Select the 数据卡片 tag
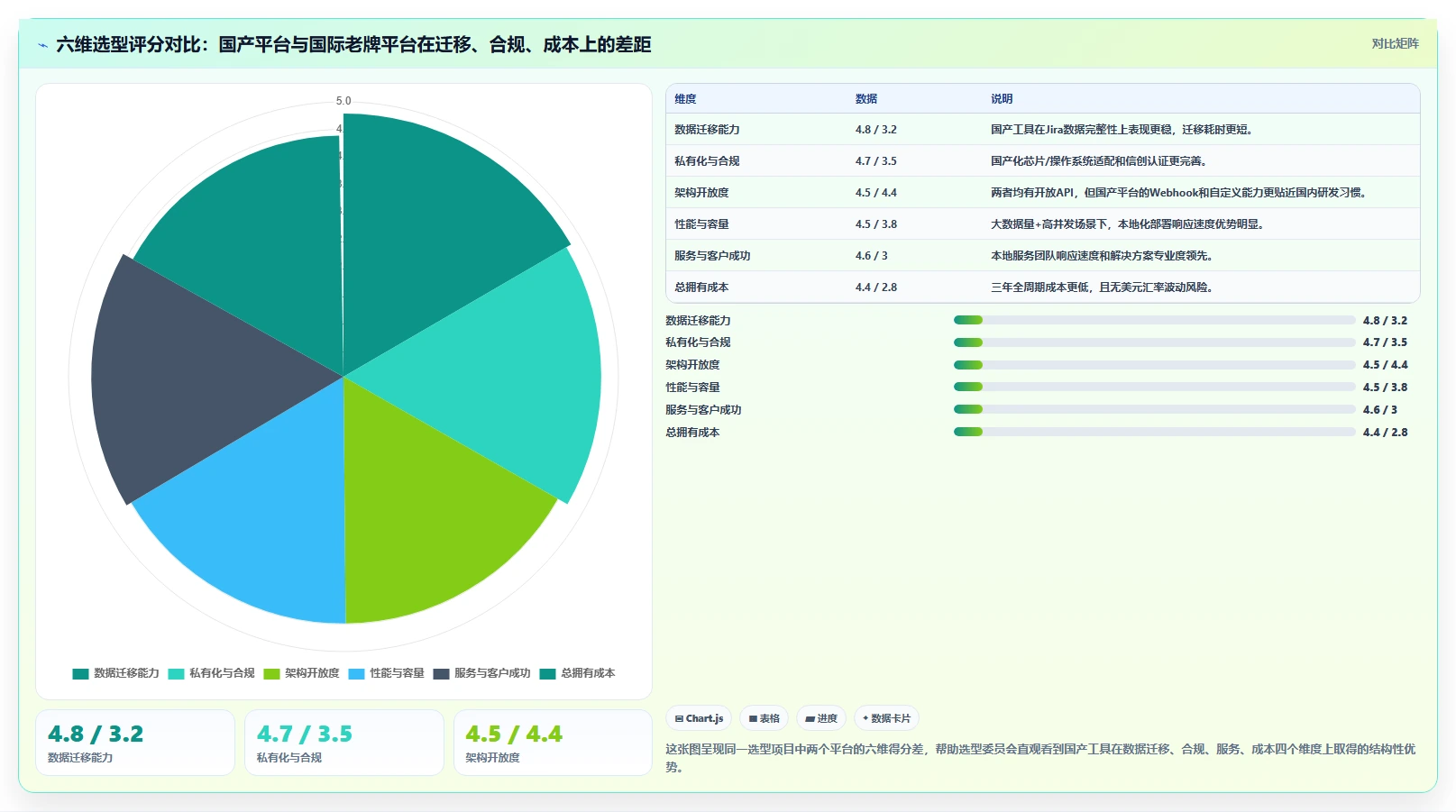This screenshot has height=812, width=1456. (886, 718)
